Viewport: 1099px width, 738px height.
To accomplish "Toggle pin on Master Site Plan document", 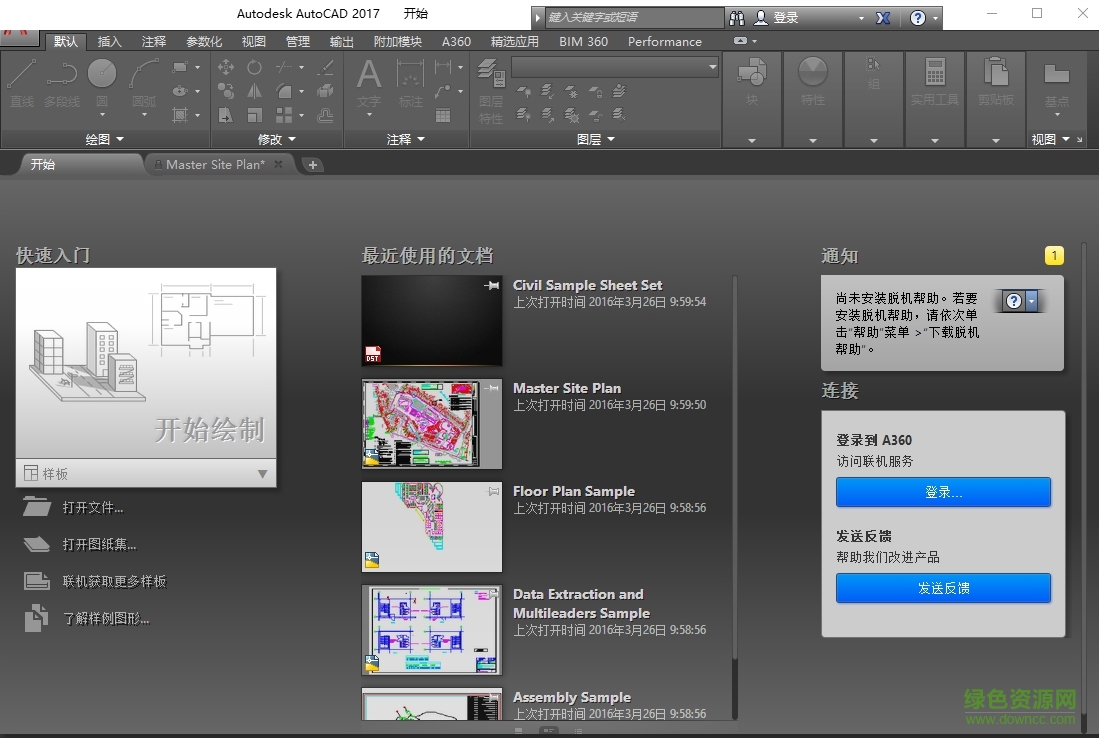I will point(490,388).
